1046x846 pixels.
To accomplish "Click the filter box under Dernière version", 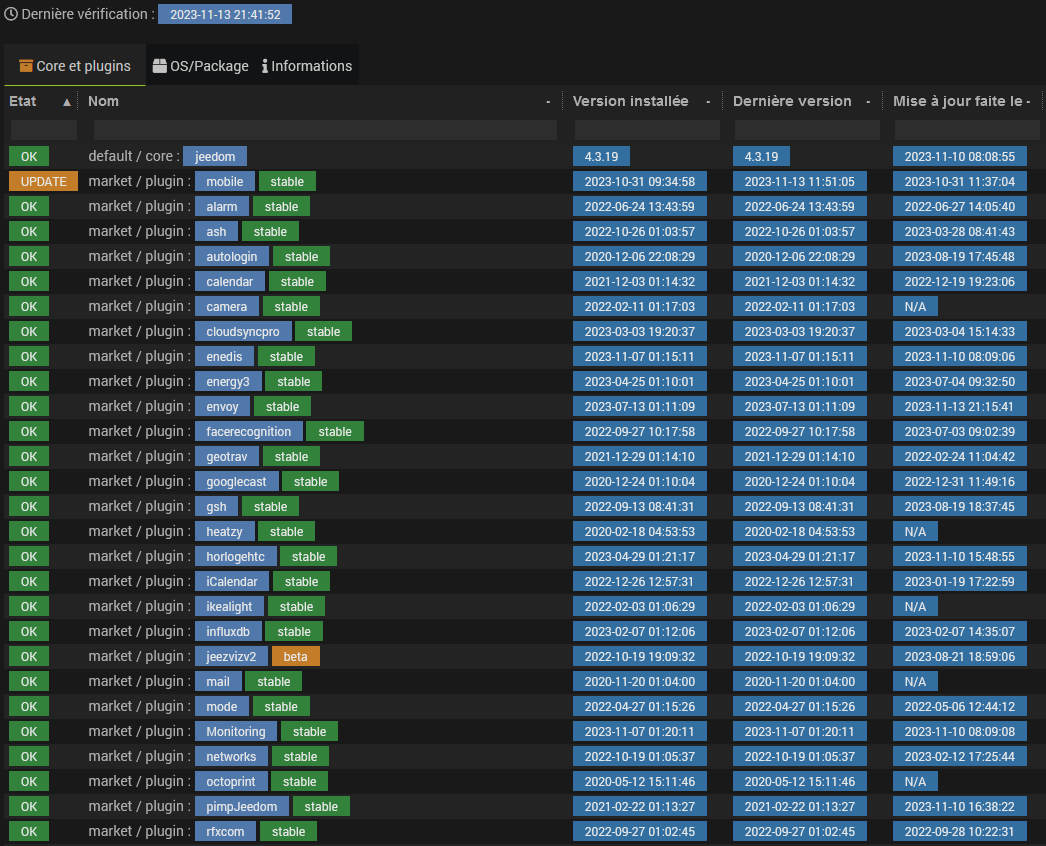I will pos(806,130).
